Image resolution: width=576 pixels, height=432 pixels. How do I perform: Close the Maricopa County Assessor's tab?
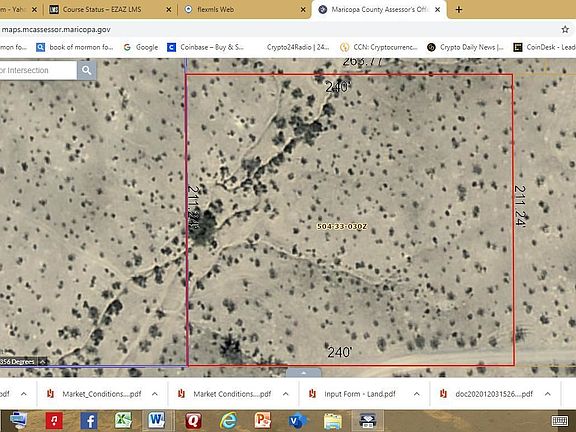[x=438, y=10]
